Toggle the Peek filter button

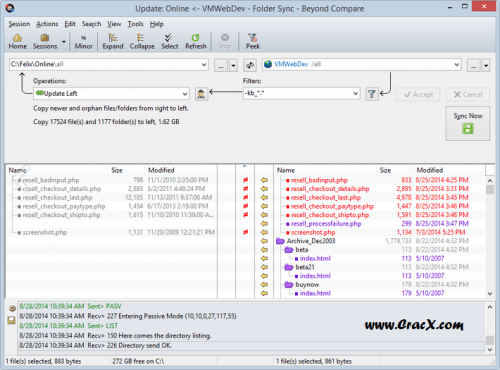point(253,42)
